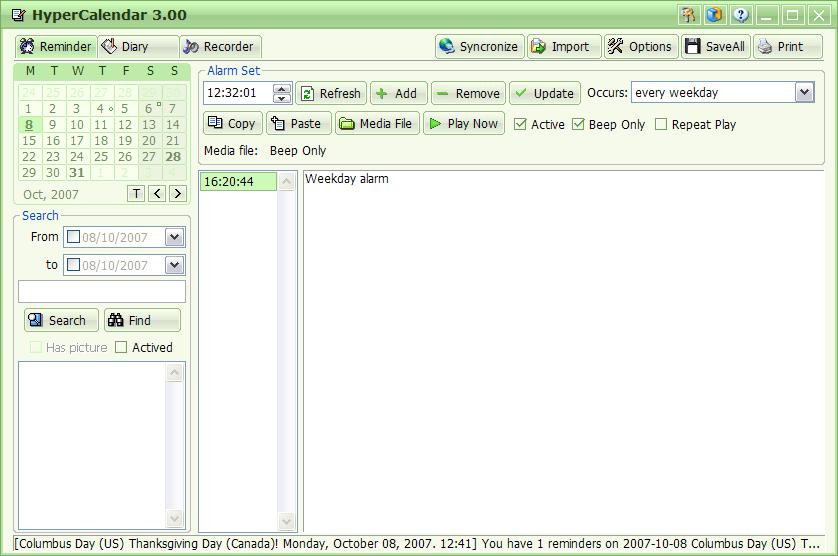Select October 8 in the calendar

pyautogui.click(x=29, y=125)
